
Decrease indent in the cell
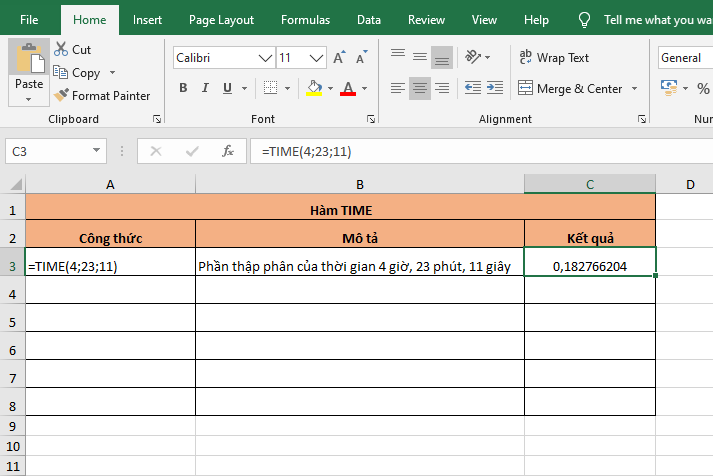(x=473, y=87)
